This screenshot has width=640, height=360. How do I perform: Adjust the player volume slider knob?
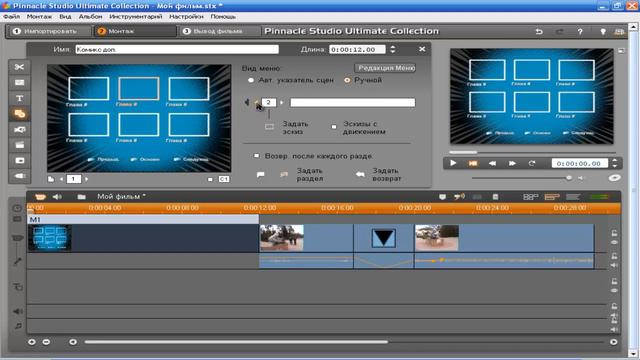[x=569, y=178]
